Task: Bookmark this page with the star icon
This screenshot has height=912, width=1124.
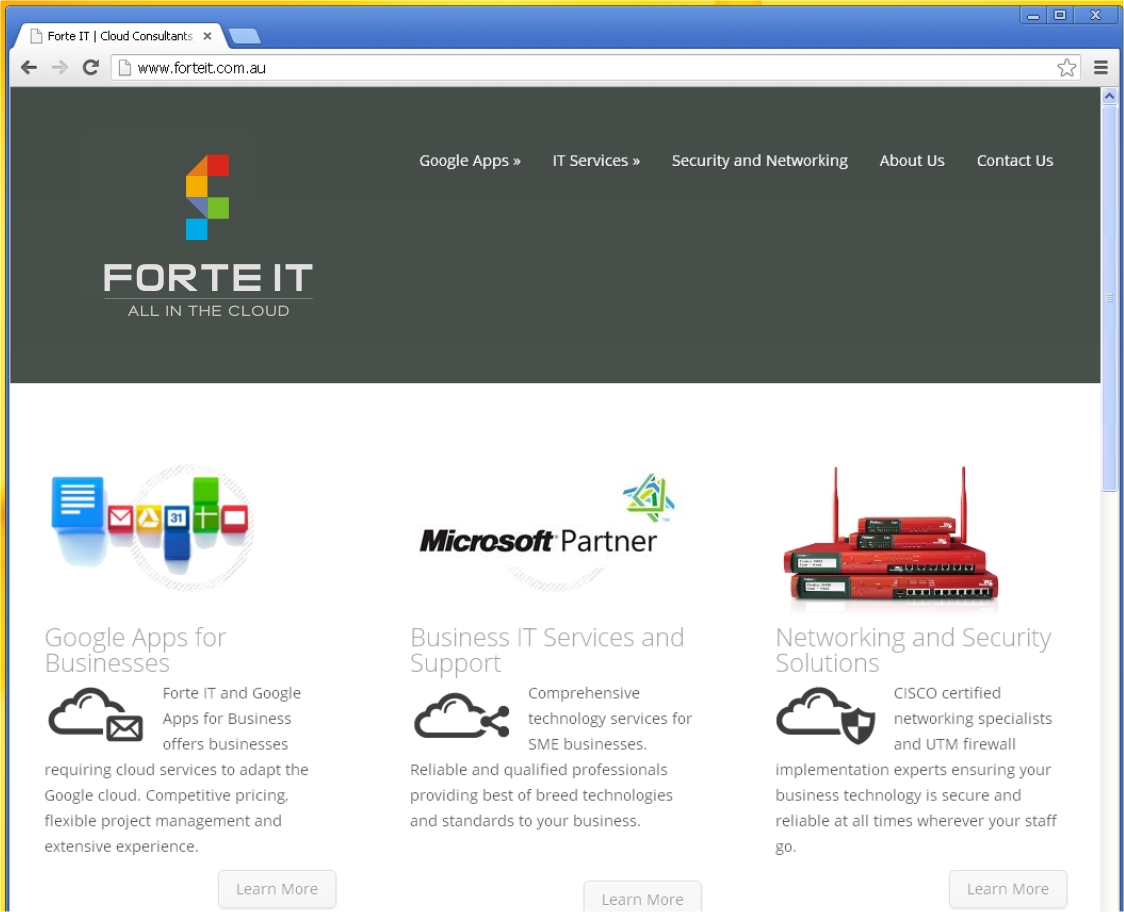Action: click(1066, 68)
